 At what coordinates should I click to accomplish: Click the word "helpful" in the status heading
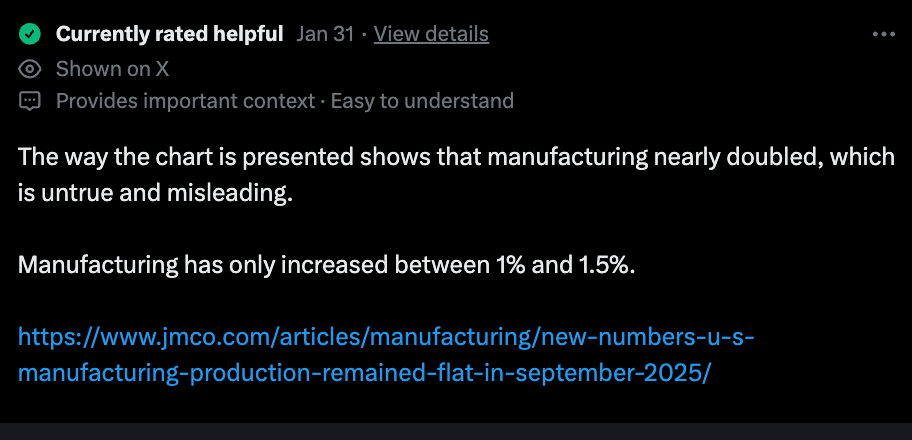[246, 34]
